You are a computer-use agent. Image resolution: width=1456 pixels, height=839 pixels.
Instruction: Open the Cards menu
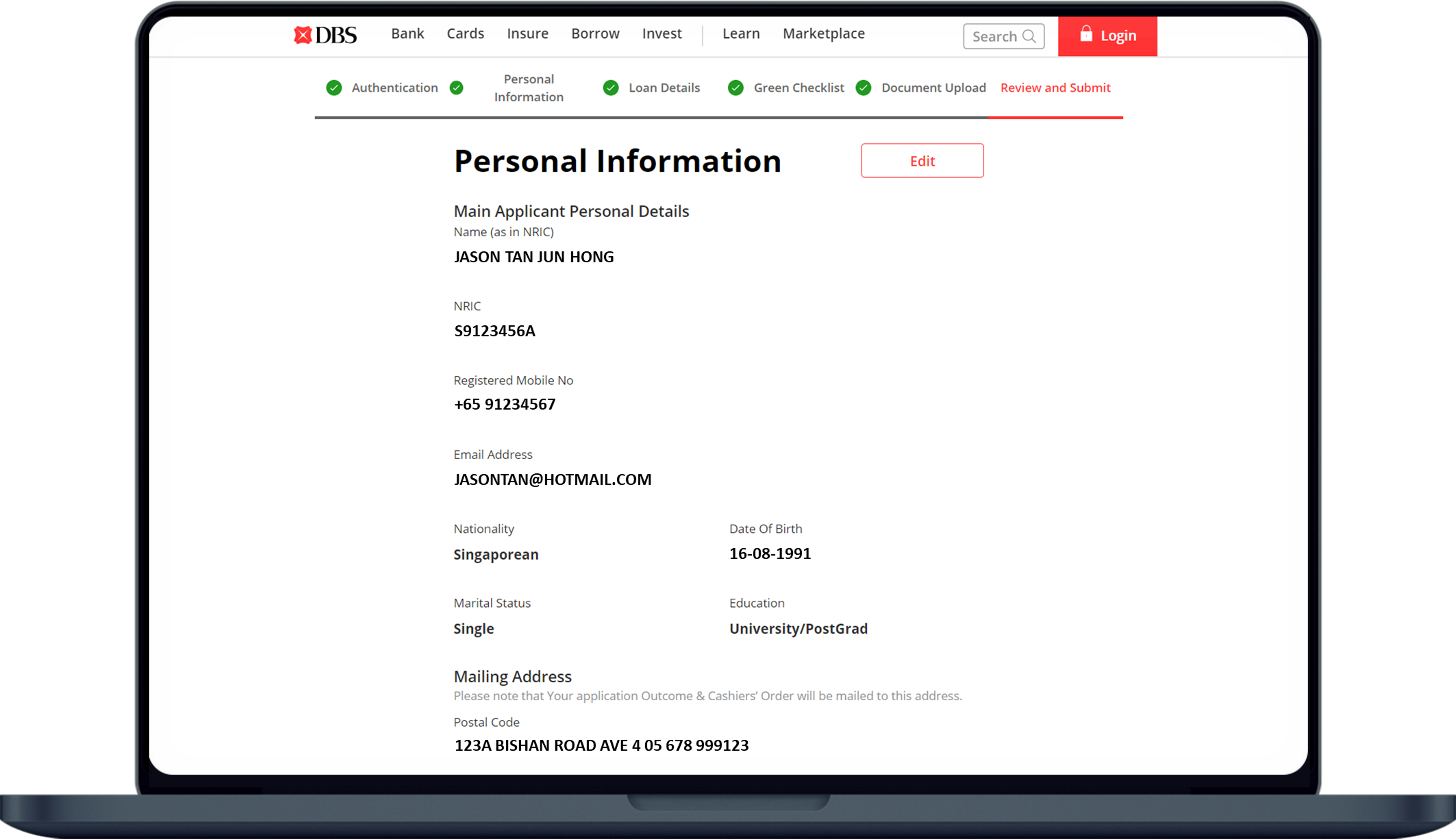(465, 34)
